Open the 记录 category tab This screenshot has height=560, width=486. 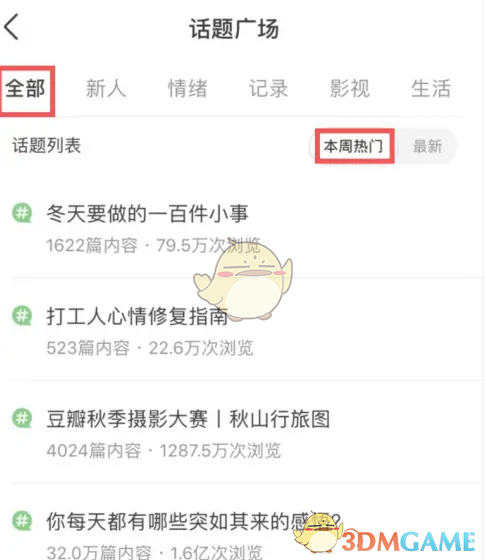pos(269,89)
